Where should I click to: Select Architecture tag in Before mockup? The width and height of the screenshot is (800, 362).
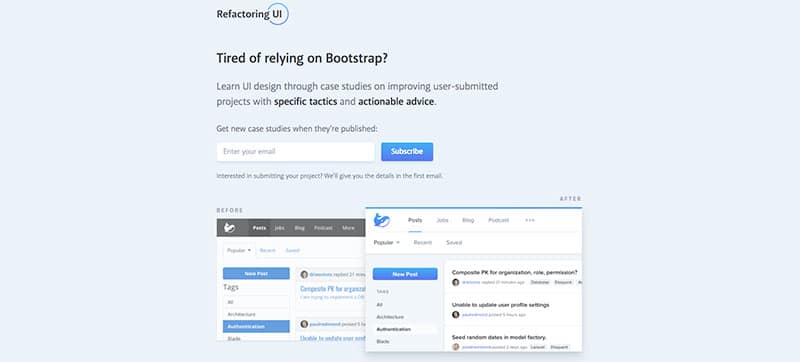point(256,314)
